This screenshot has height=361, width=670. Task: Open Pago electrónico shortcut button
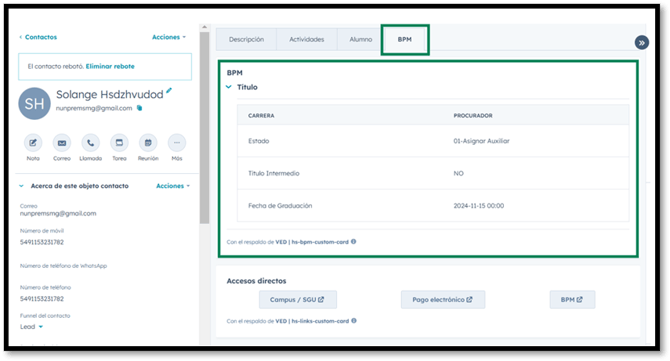point(443,299)
